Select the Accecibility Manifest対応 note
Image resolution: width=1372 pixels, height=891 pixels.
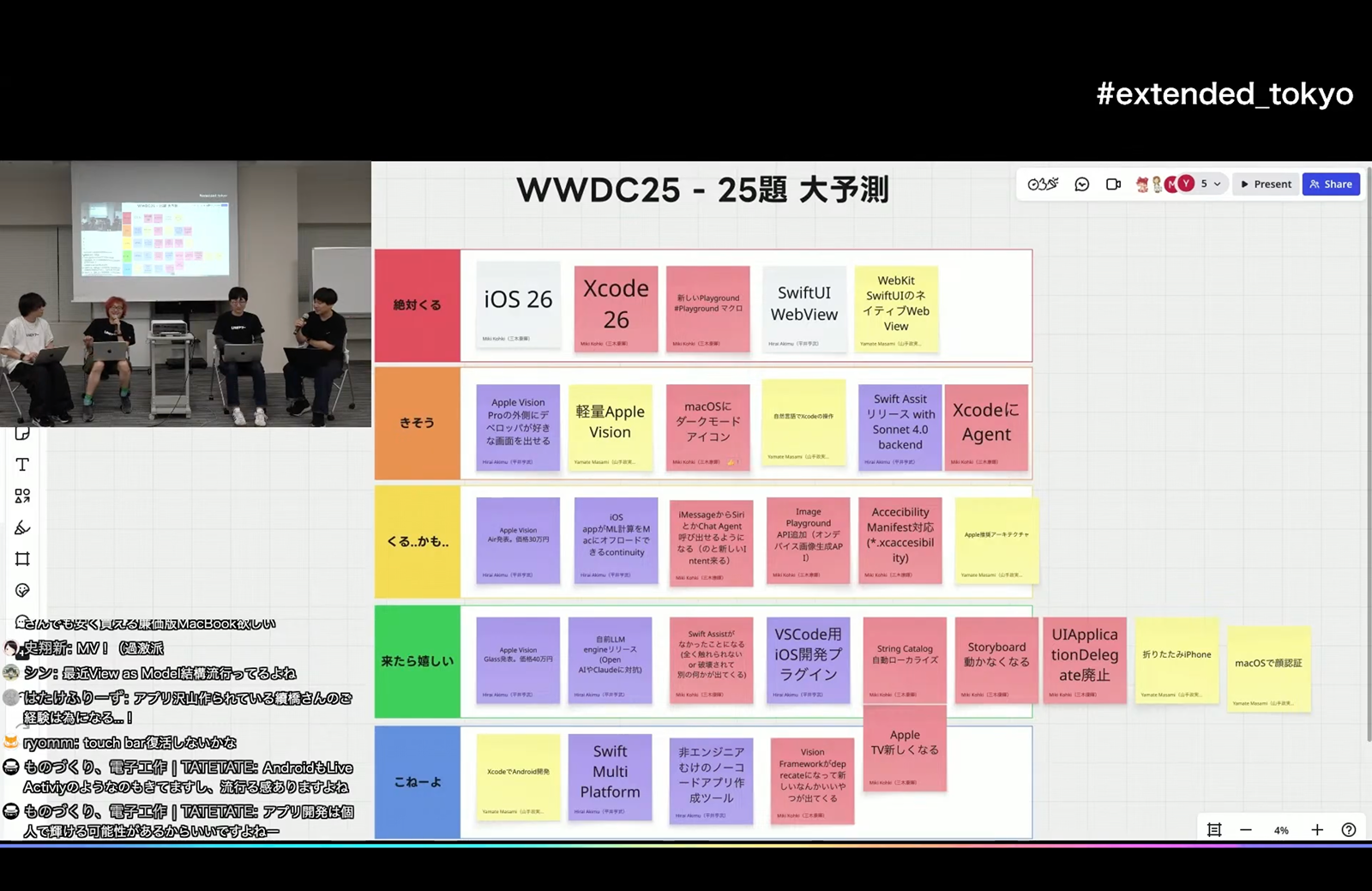pyautogui.click(x=900, y=540)
